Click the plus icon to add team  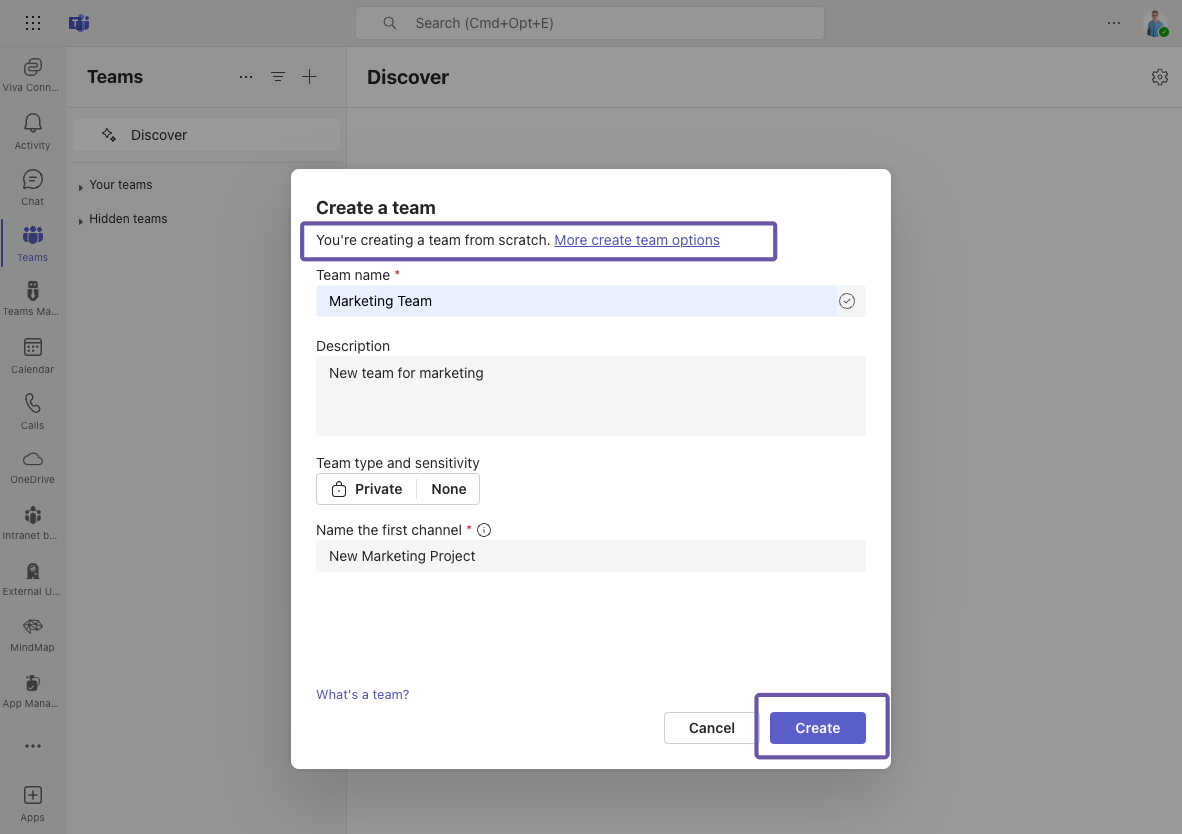(x=309, y=77)
